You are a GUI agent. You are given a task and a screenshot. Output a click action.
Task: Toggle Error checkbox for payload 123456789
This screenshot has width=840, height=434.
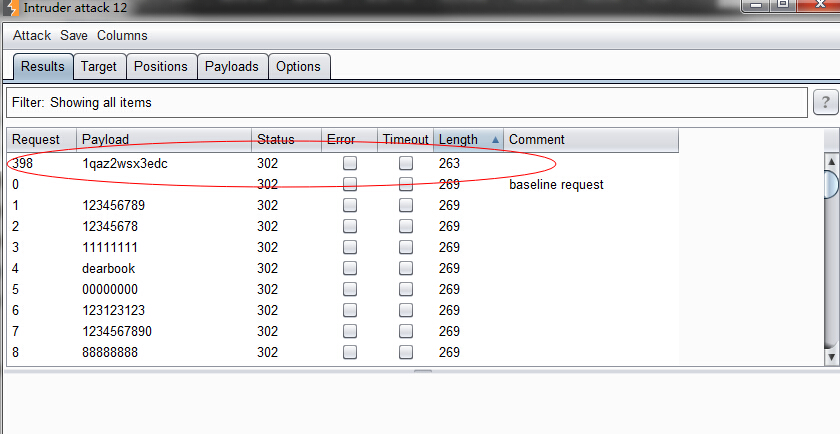[350, 205]
